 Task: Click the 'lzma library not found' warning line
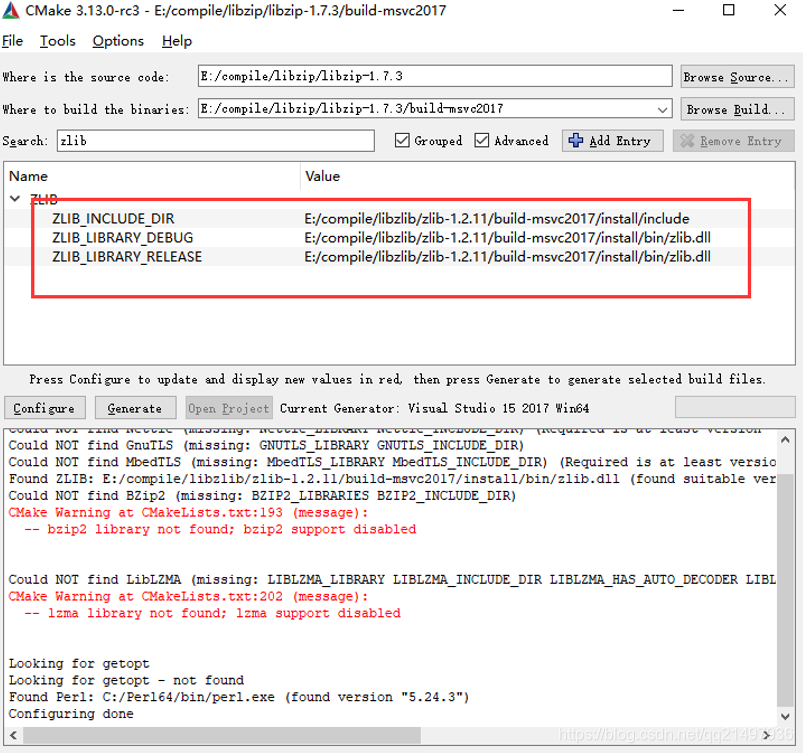coord(213,613)
